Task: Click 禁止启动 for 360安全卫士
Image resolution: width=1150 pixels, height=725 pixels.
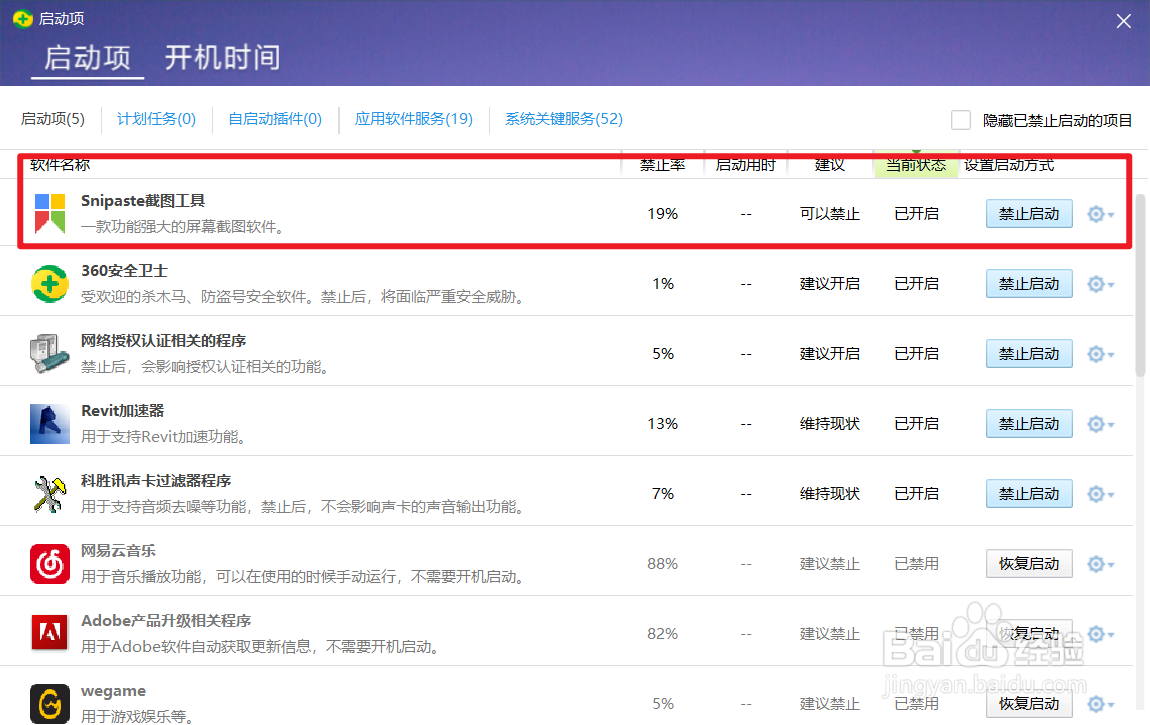Action: [1029, 284]
